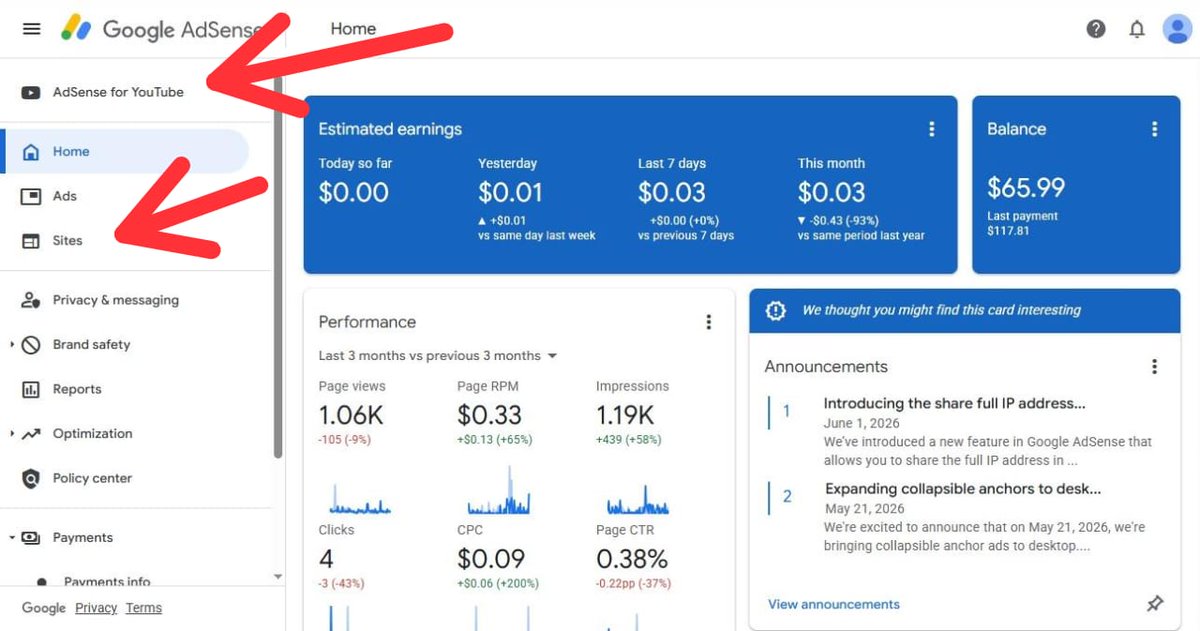
Task: Open the Privacy footer link
Action: click(x=96, y=608)
